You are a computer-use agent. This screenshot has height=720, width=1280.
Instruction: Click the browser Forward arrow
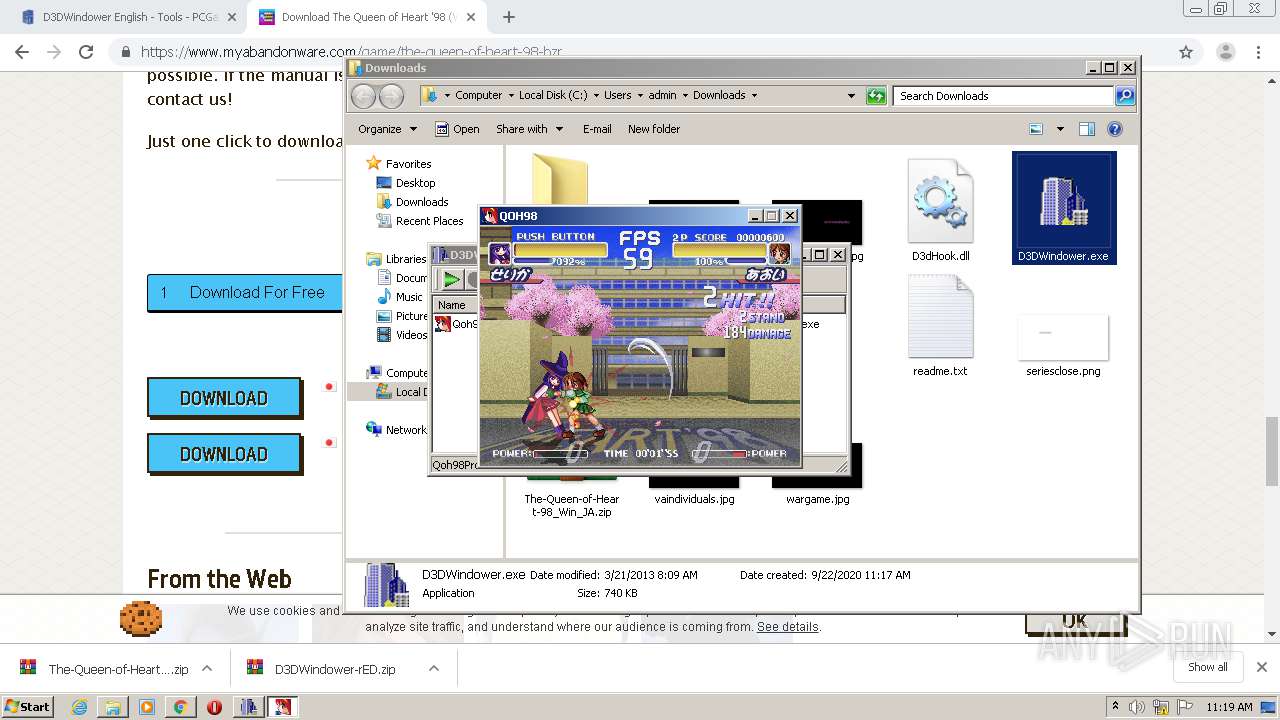coord(54,52)
